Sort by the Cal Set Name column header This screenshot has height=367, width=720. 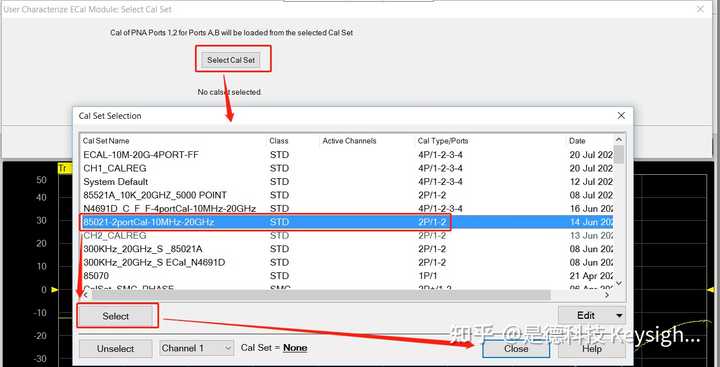(x=106, y=141)
